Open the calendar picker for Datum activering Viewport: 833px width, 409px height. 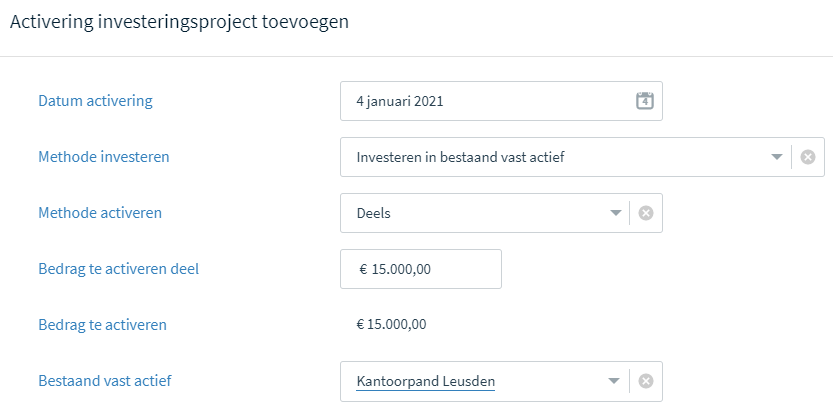(644, 101)
